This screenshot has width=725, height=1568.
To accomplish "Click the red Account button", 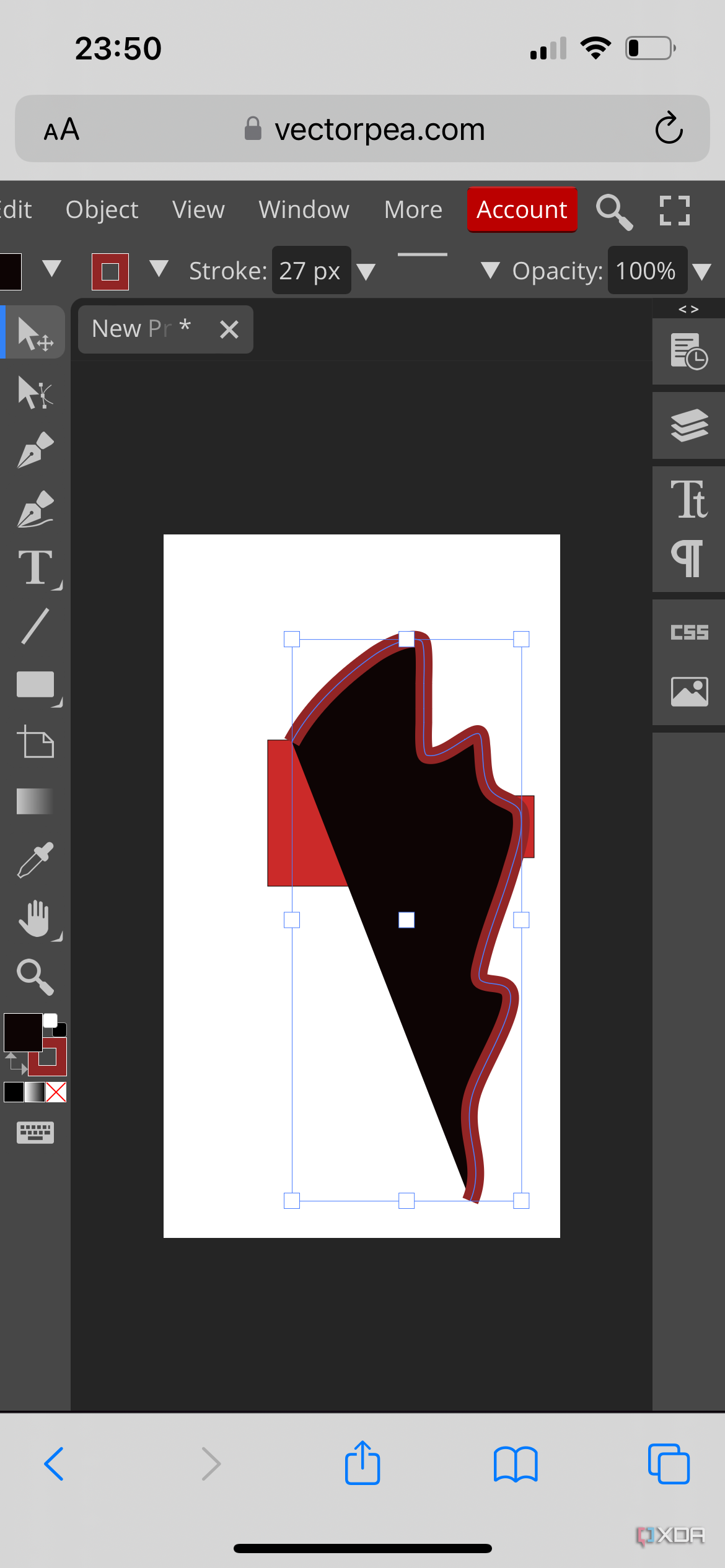I will tap(522, 210).
